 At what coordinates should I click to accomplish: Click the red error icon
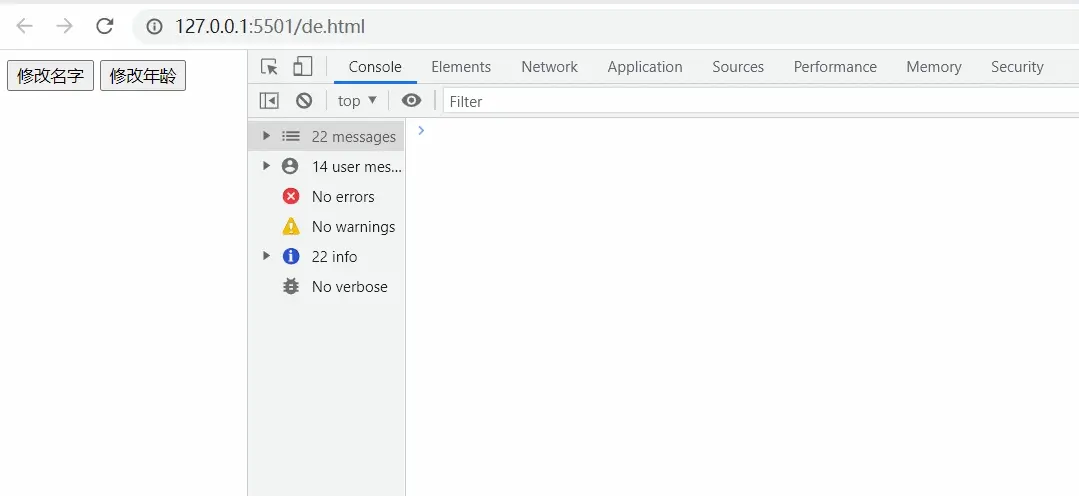[x=291, y=196]
